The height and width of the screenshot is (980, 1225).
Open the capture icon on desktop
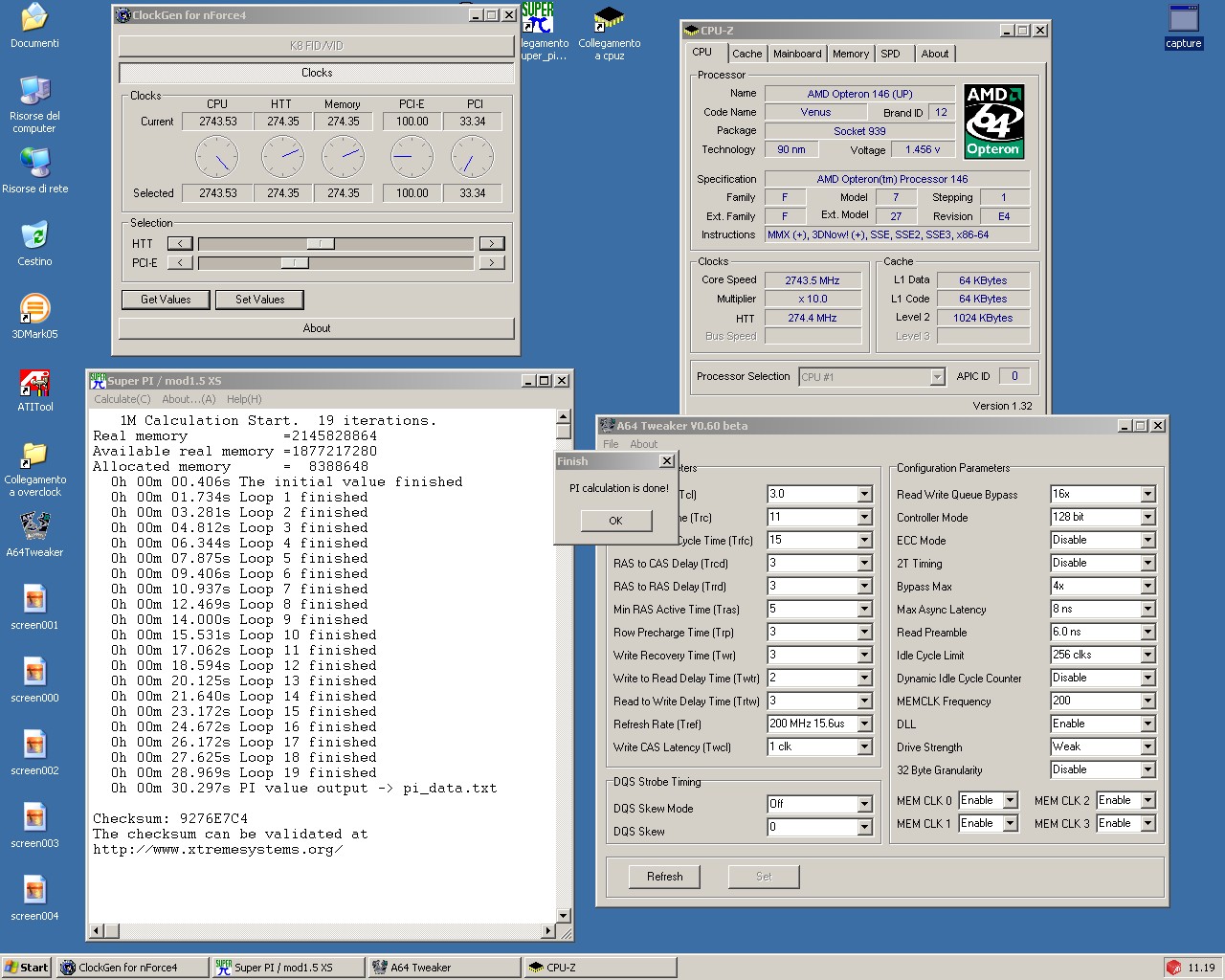pyautogui.click(x=1184, y=26)
